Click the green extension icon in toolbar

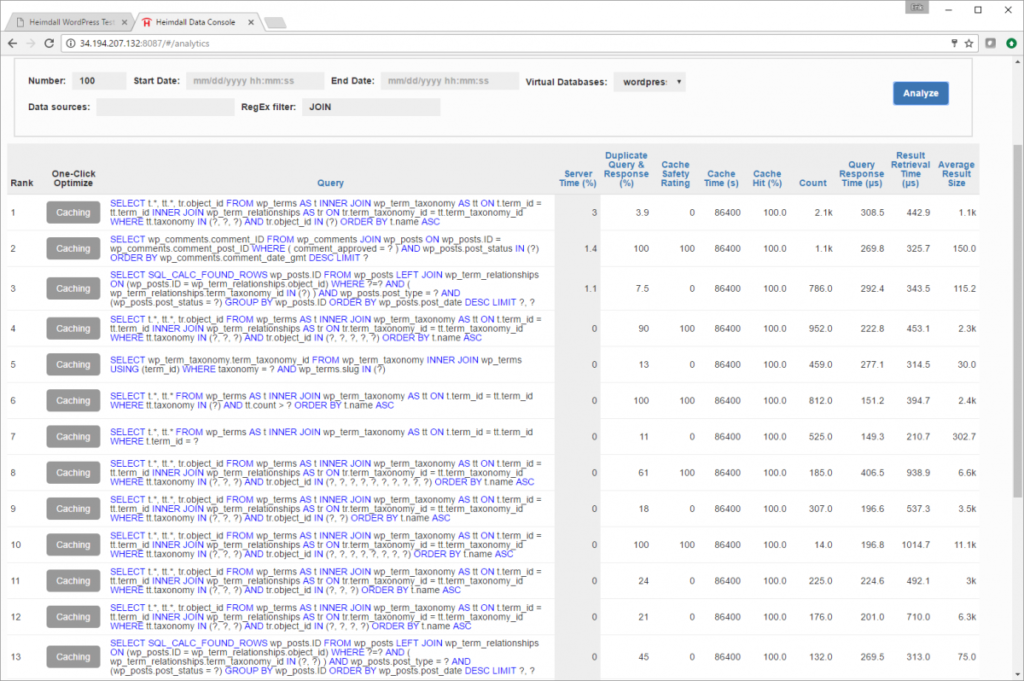coord(1011,43)
